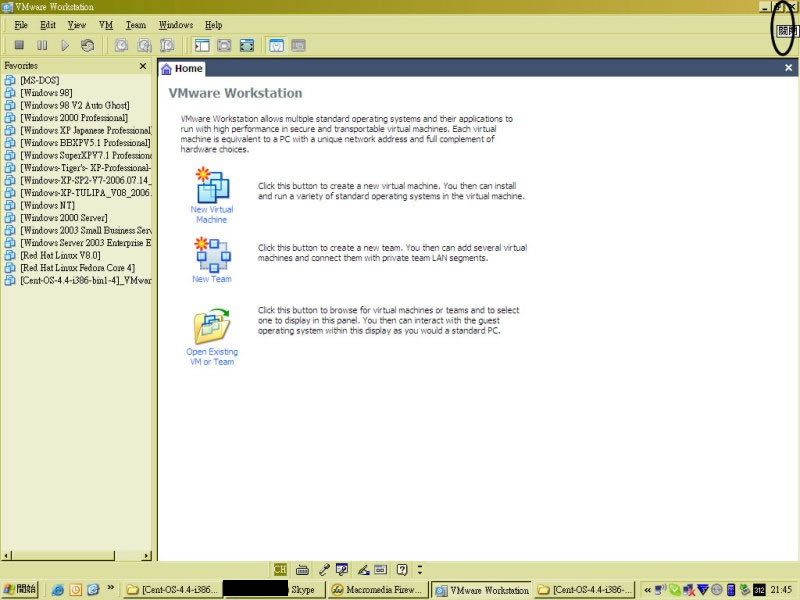The height and width of the screenshot is (600, 800).
Task: Select [MS-DOS] in Favorites
Action: (x=40, y=80)
